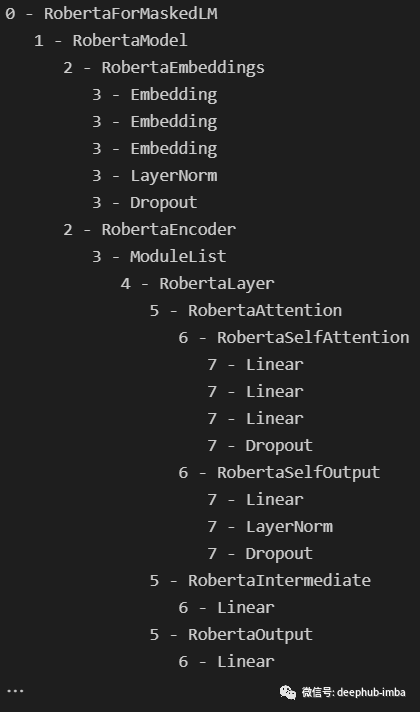Click the deephub-imba watermark text
This screenshot has height=712, width=420.
pyautogui.click(x=371, y=692)
